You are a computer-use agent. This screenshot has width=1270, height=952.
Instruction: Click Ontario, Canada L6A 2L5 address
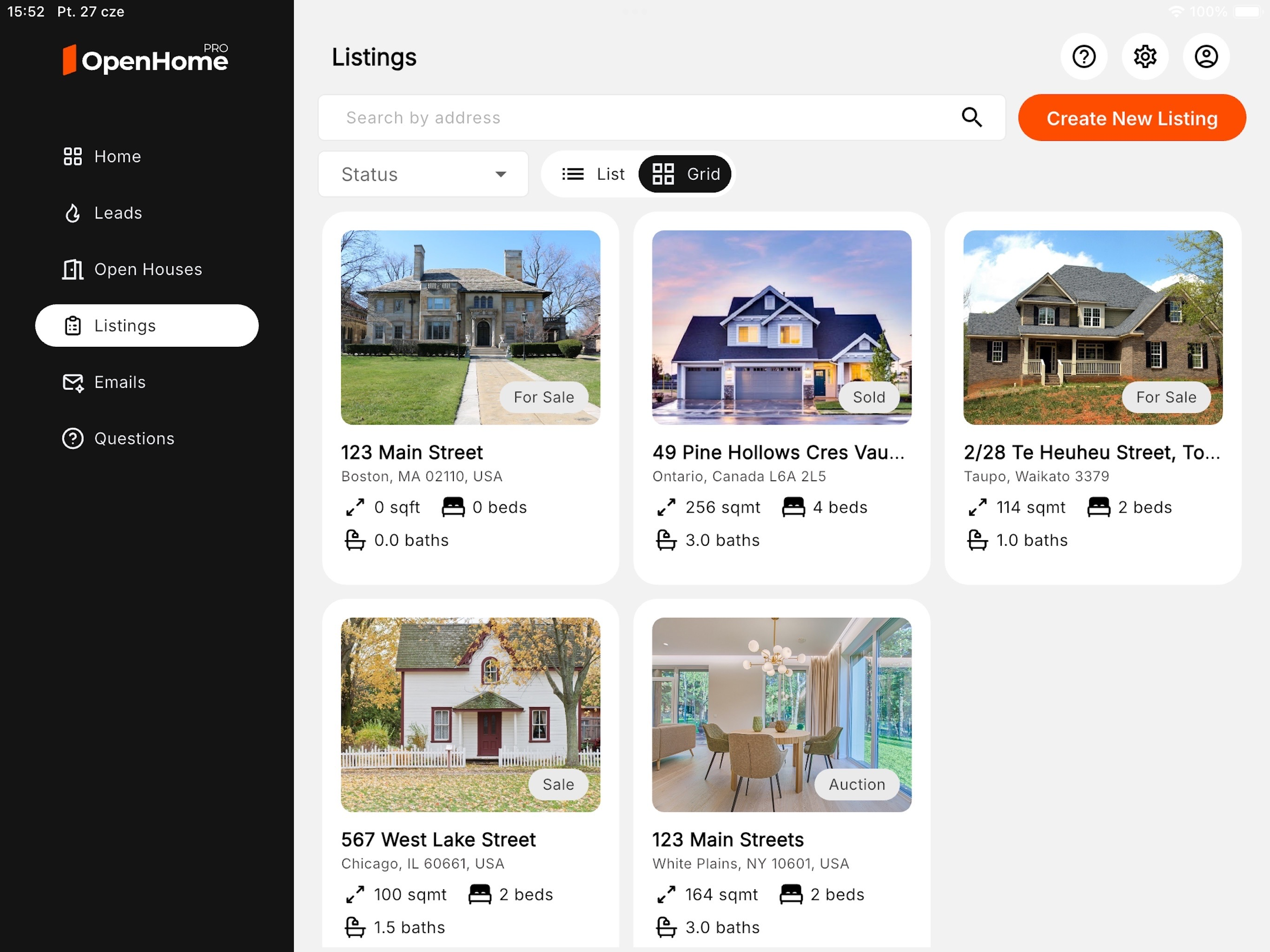coord(739,476)
